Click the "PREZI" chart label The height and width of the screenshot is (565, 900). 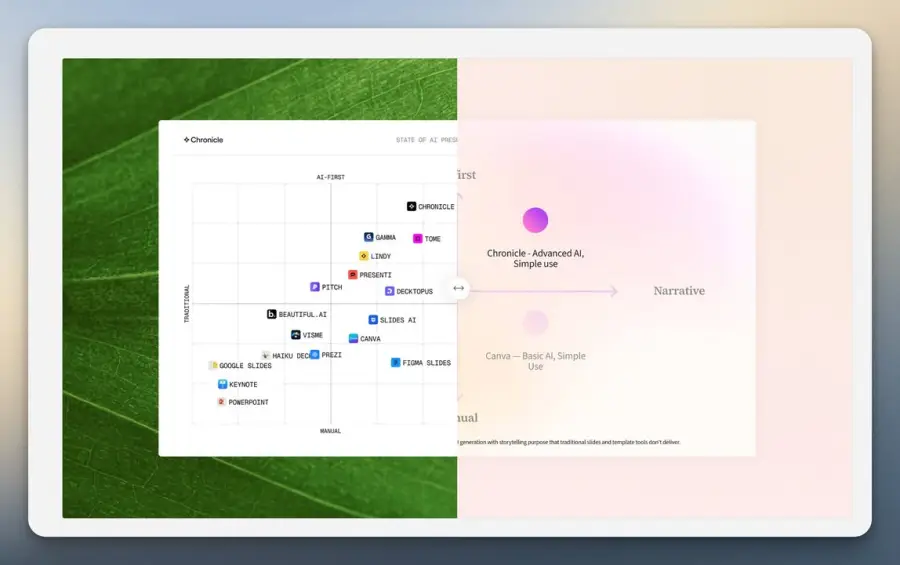pyautogui.click(x=332, y=355)
